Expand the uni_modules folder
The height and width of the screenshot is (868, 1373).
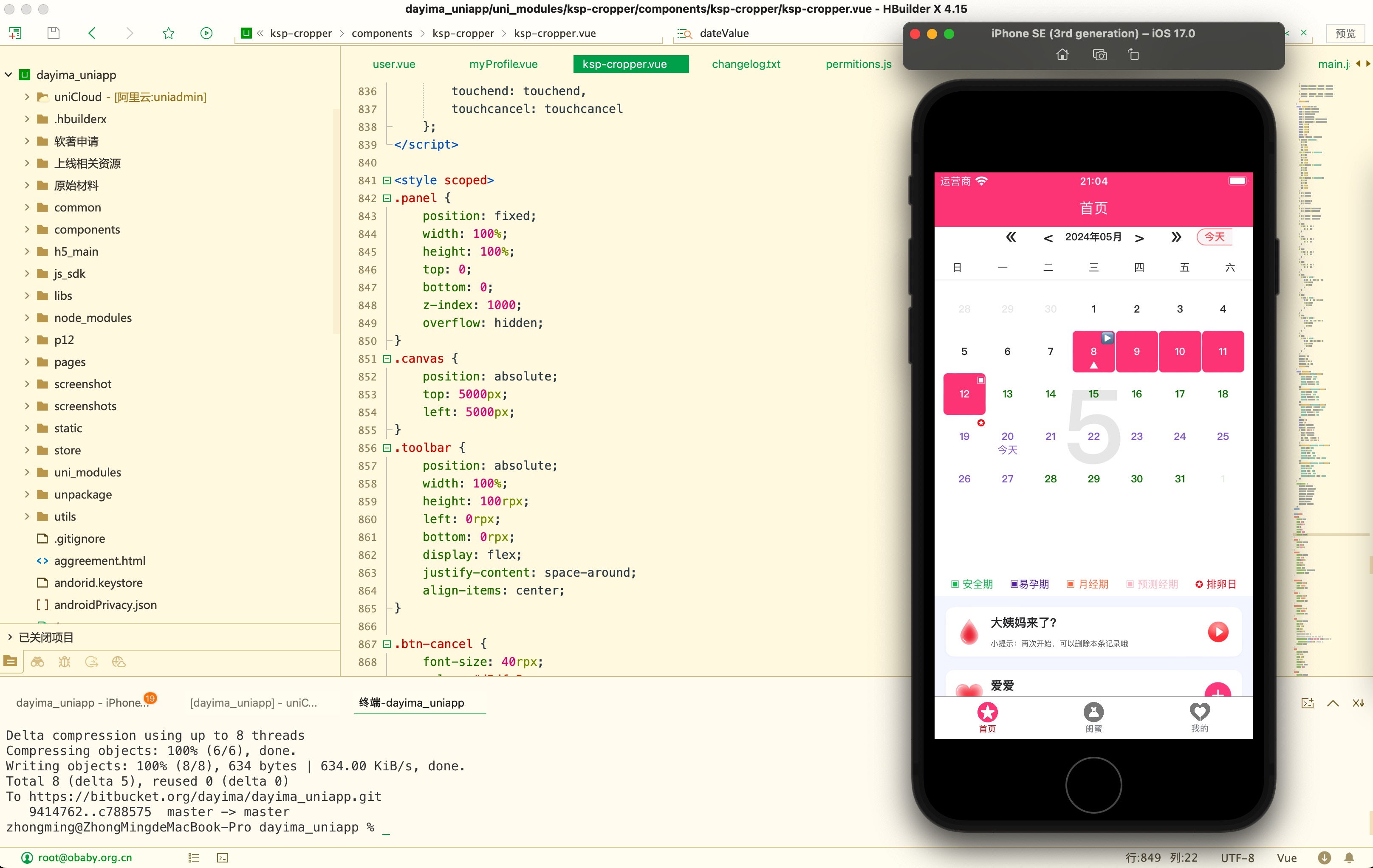coord(27,473)
